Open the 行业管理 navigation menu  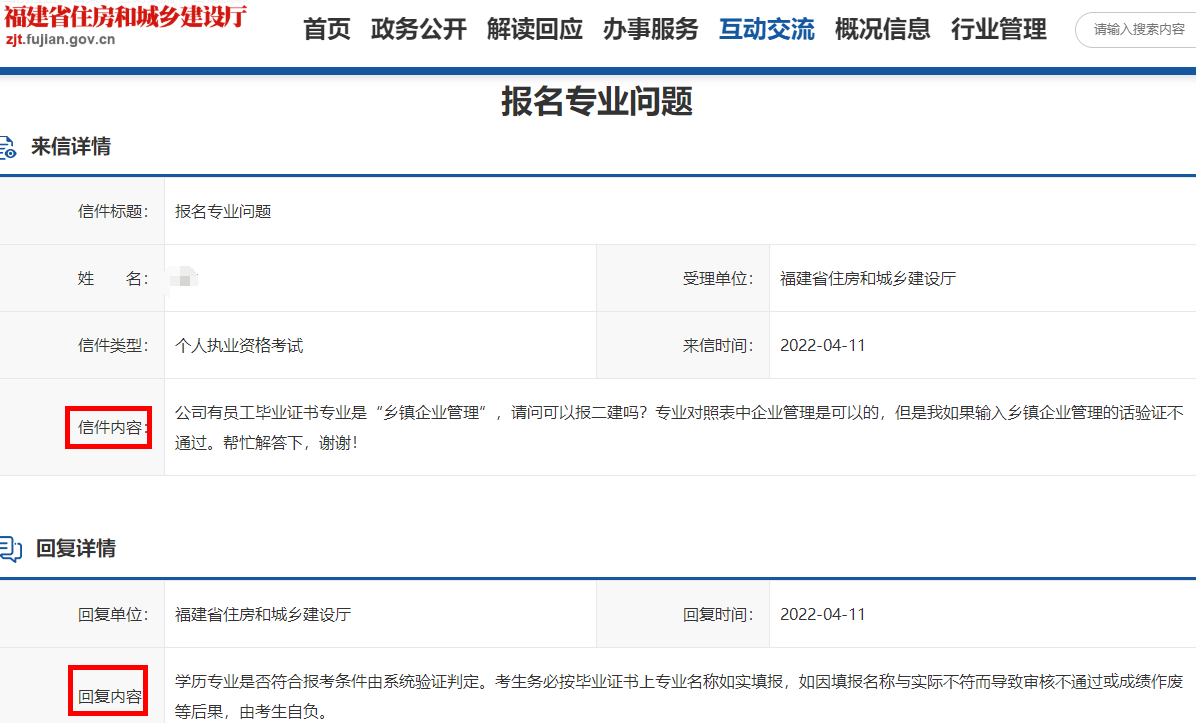pyautogui.click(x=998, y=30)
